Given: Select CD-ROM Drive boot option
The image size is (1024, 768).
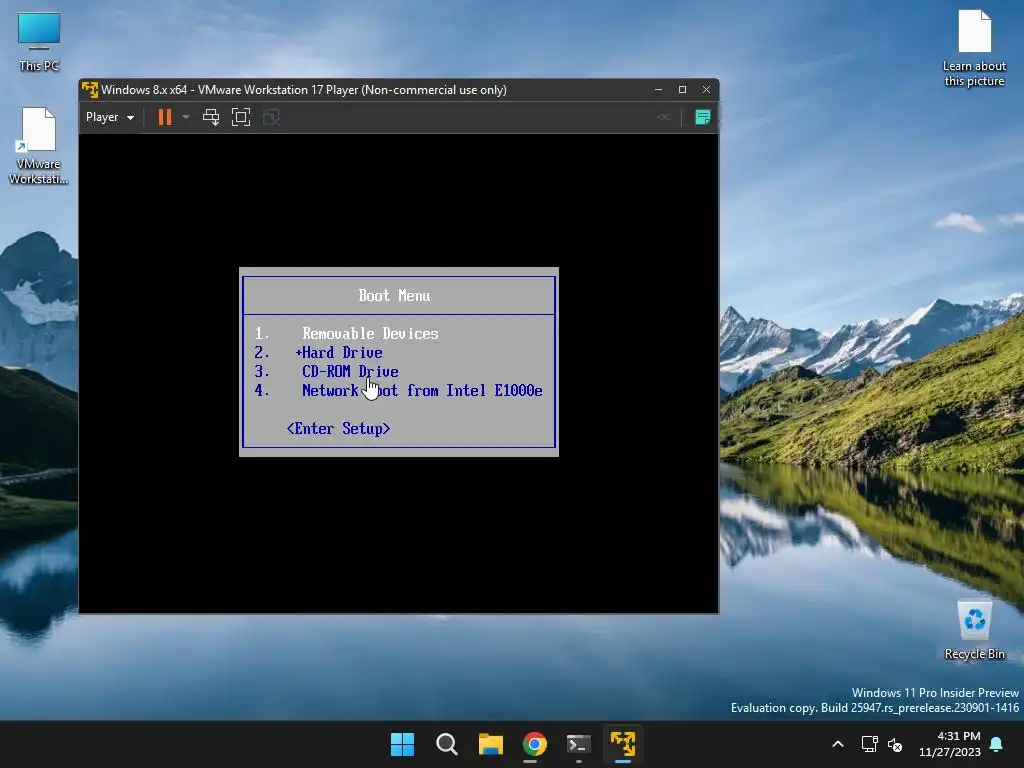Looking at the screenshot, I should point(350,372).
